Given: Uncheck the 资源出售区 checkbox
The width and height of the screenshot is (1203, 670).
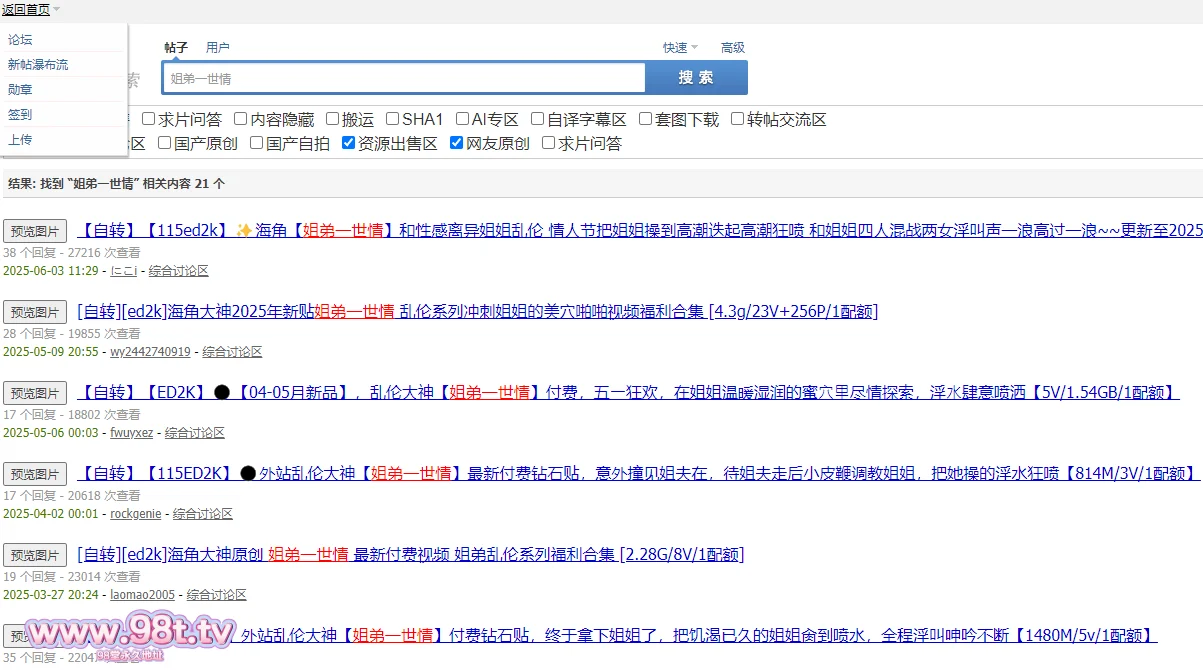Looking at the screenshot, I should pos(349,143).
